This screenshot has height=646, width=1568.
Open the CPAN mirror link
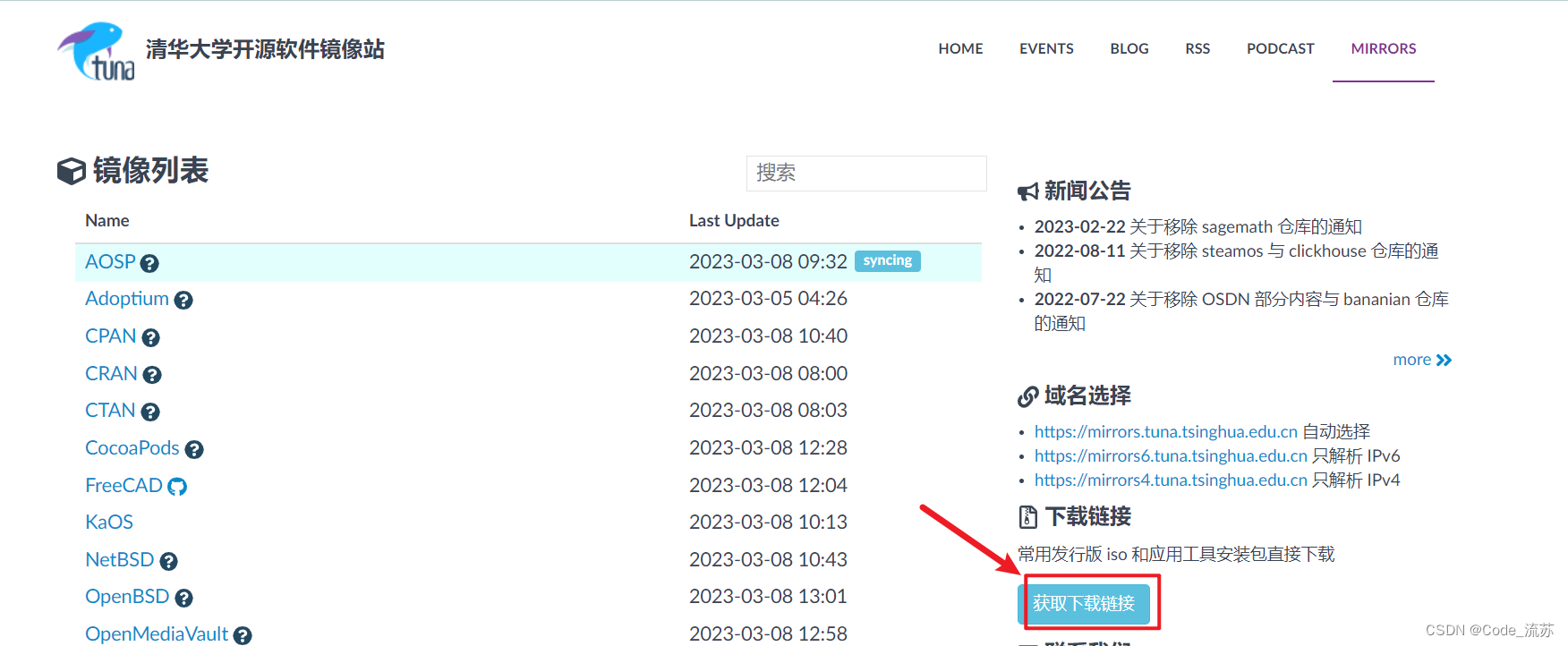point(111,336)
